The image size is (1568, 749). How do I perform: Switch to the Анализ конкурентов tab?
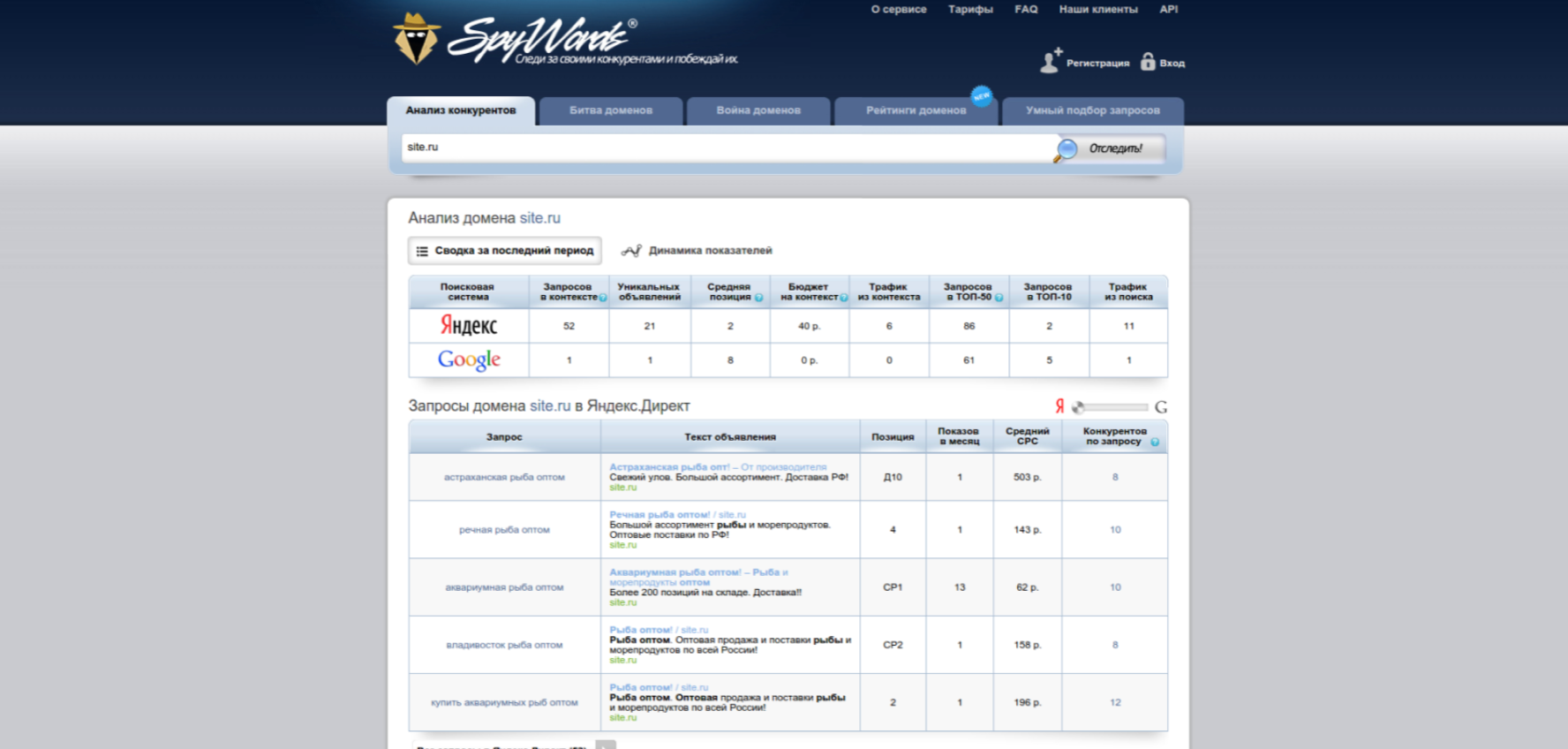[x=461, y=110]
